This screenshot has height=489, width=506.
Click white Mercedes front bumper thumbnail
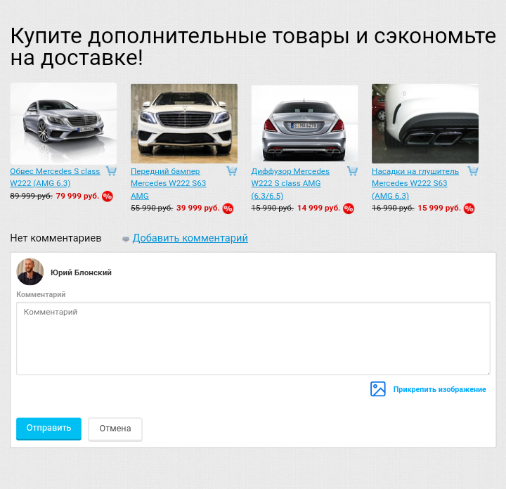click(x=184, y=123)
